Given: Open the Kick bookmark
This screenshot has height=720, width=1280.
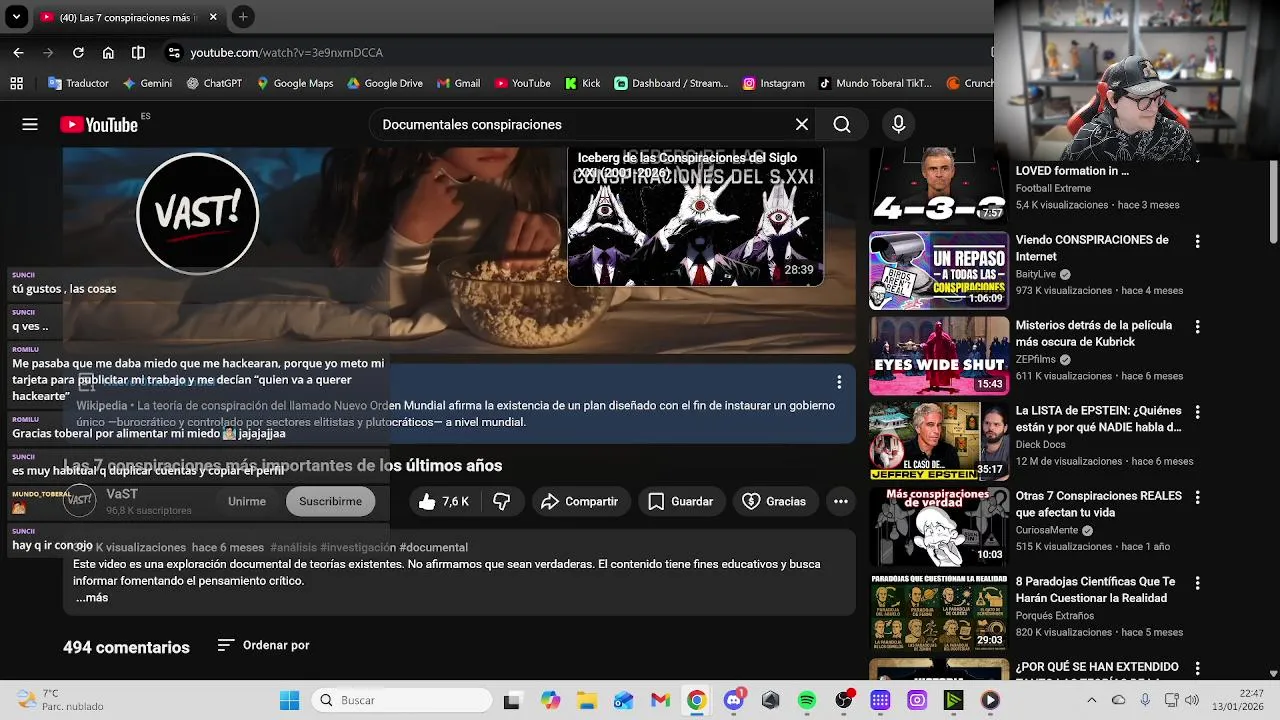Looking at the screenshot, I should 582,83.
